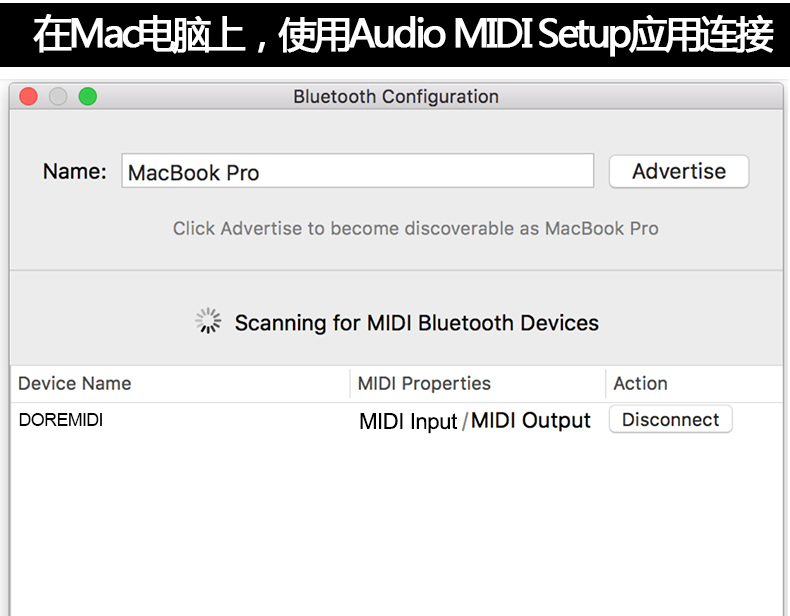This screenshot has width=790, height=616.
Task: Click the Name label
Action: pyautogui.click(x=74, y=172)
